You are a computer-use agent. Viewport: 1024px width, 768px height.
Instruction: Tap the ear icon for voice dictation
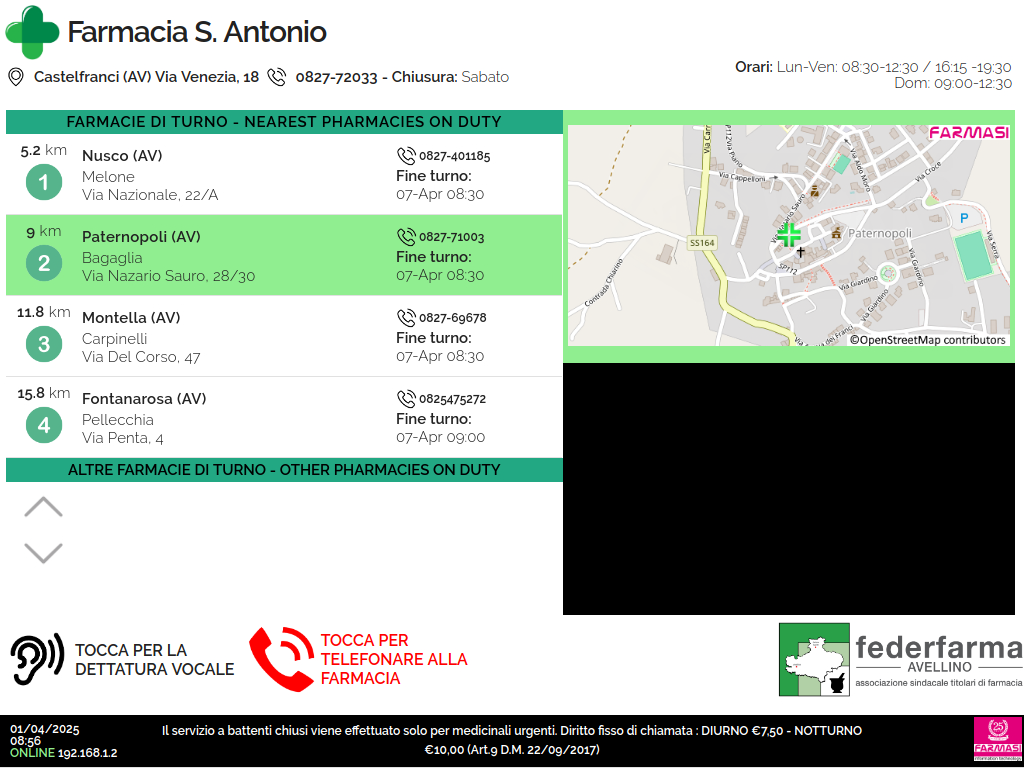(x=37, y=659)
